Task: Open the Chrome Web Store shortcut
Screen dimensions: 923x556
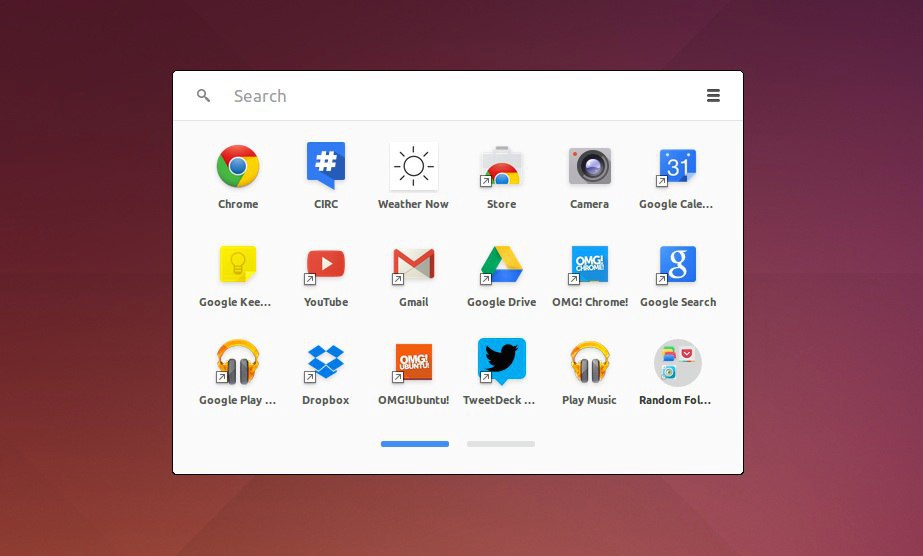Action: (x=501, y=166)
